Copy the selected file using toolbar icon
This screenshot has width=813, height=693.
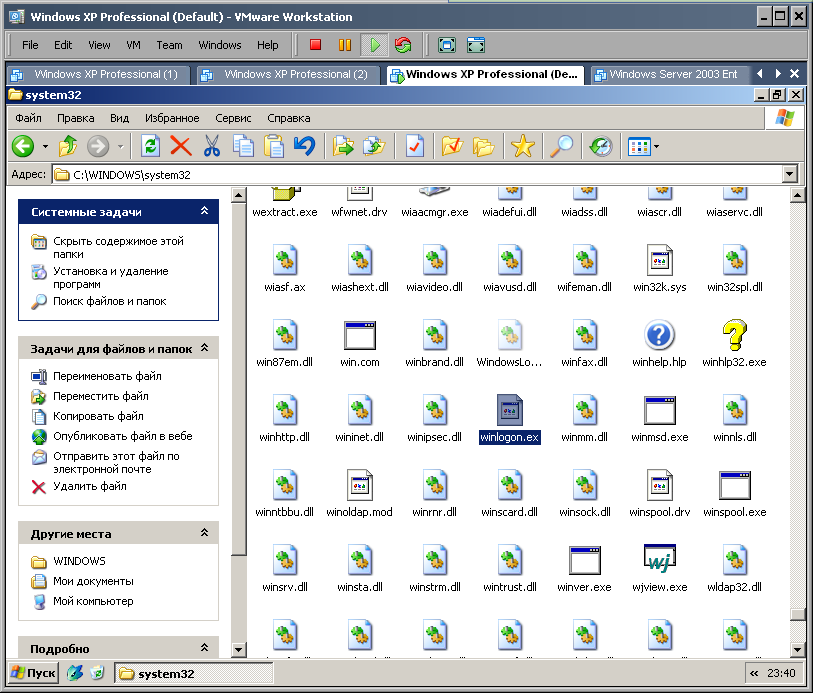pyautogui.click(x=243, y=146)
